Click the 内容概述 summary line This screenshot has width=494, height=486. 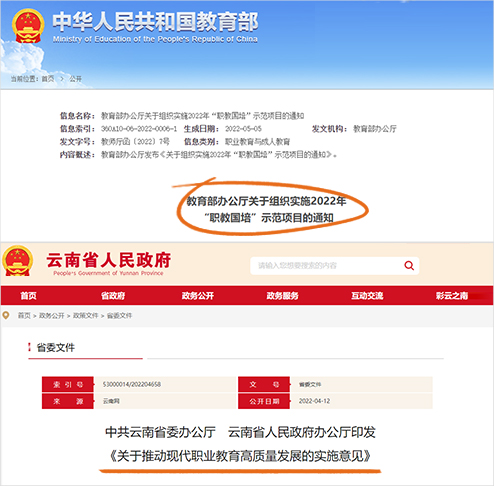click(x=198, y=155)
